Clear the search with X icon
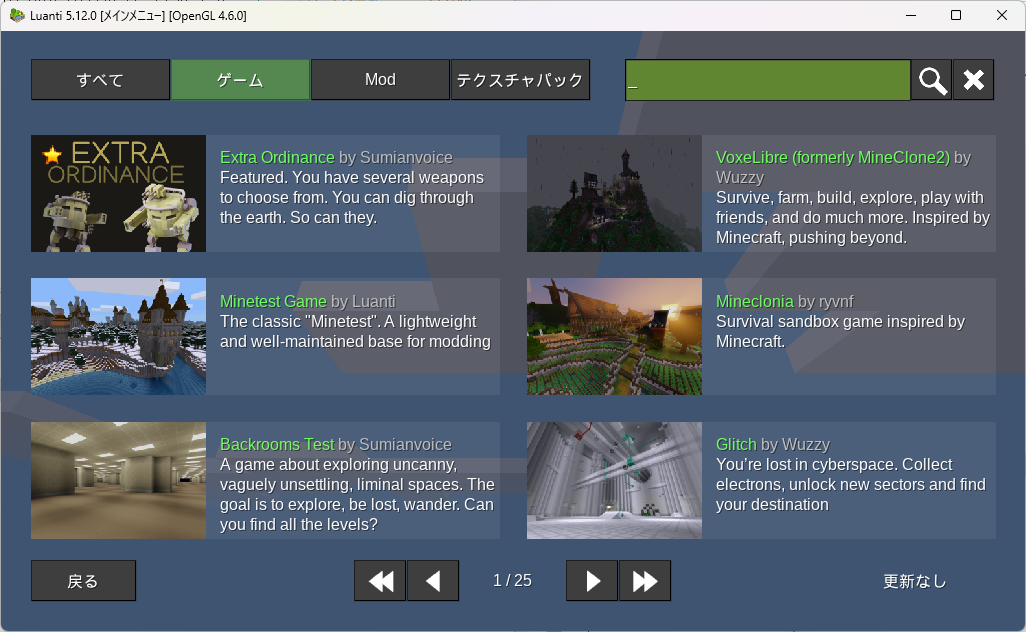 [x=973, y=80]
